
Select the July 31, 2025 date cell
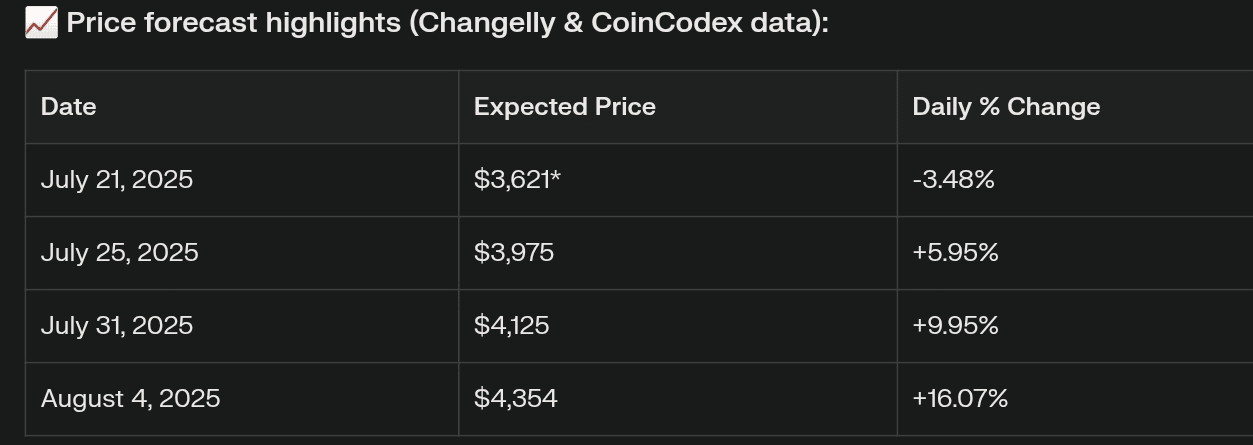(x=117, y=326)
